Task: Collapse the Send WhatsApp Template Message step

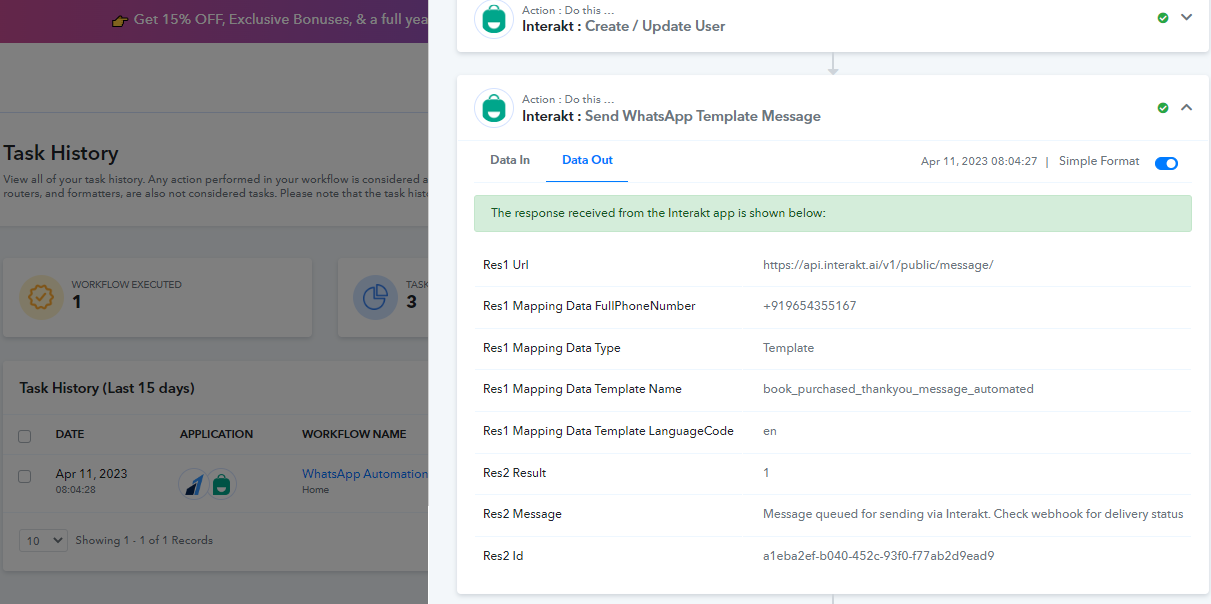Action: pyautogui.click(x=1187, y=107)
